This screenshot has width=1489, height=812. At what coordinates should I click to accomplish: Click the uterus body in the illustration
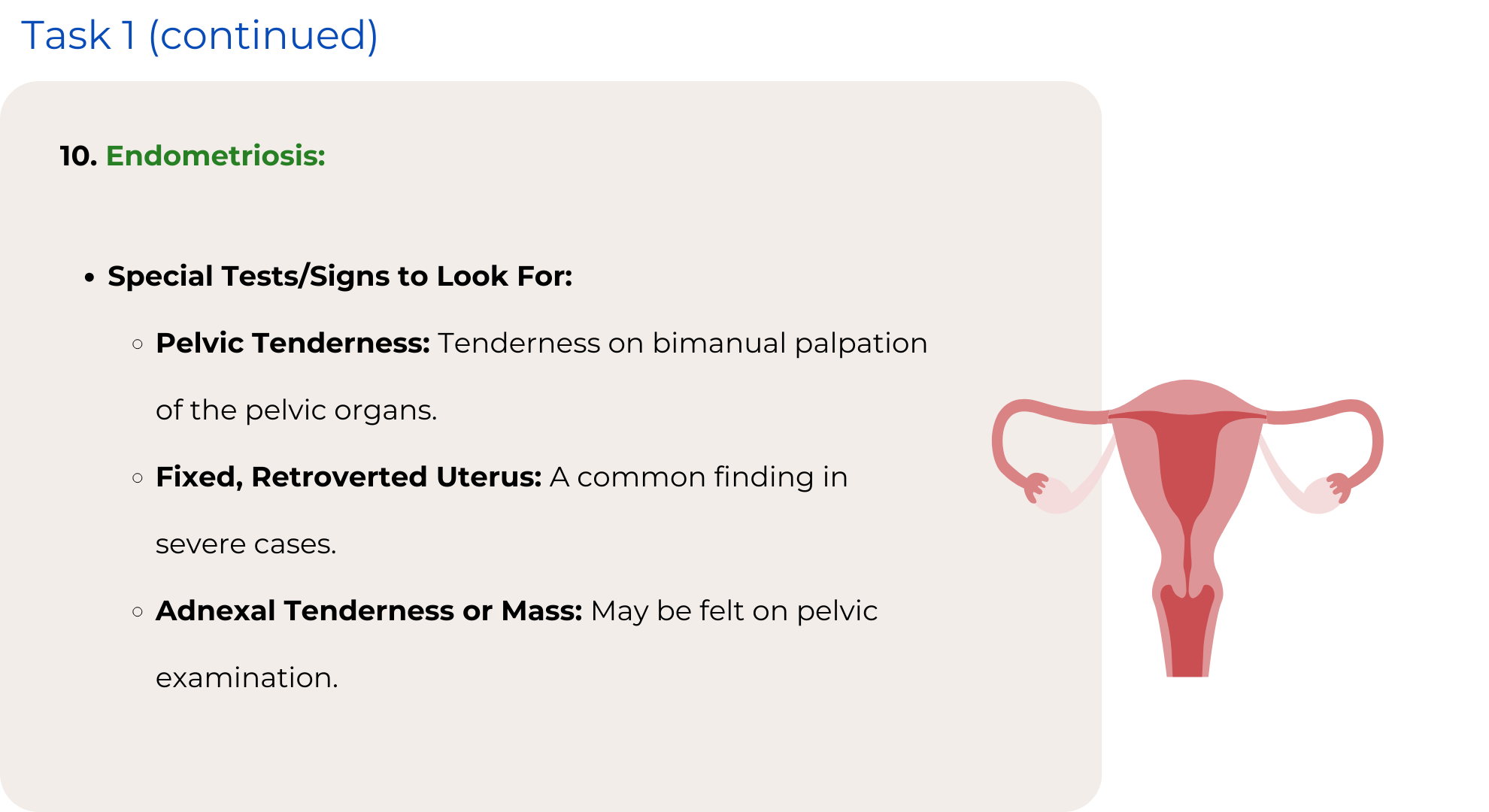tap(1187, 459)
